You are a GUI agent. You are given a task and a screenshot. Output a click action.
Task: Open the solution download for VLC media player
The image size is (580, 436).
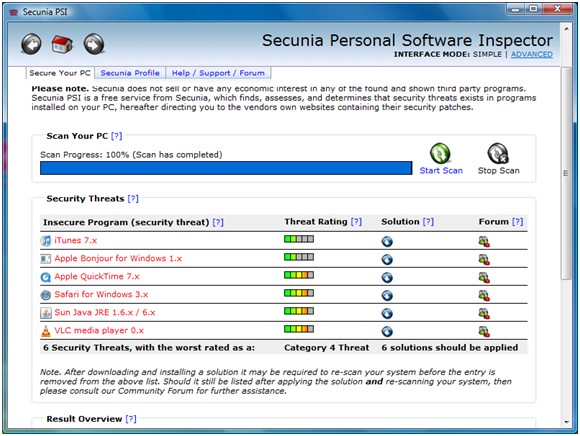coord(387,331)
